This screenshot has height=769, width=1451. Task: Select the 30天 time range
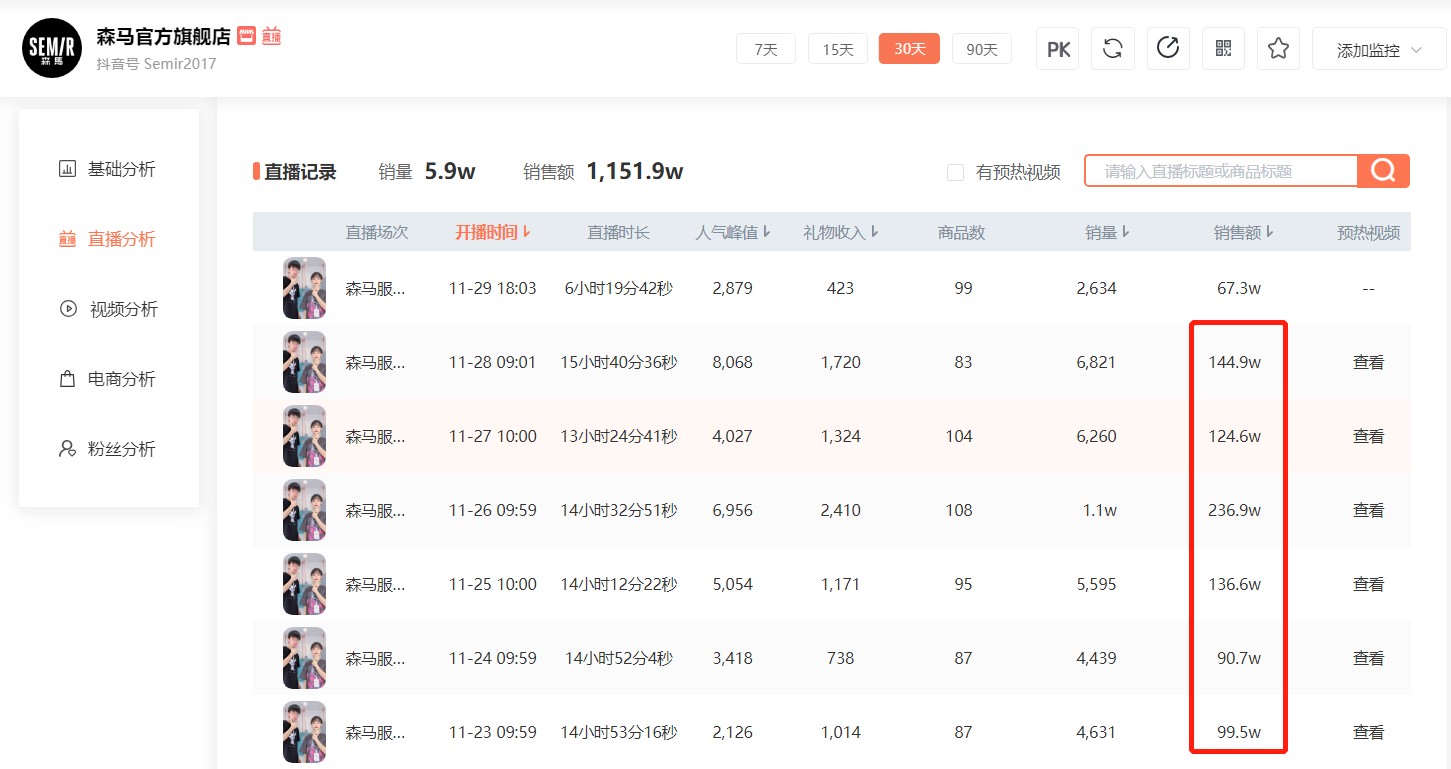(909, 49)
